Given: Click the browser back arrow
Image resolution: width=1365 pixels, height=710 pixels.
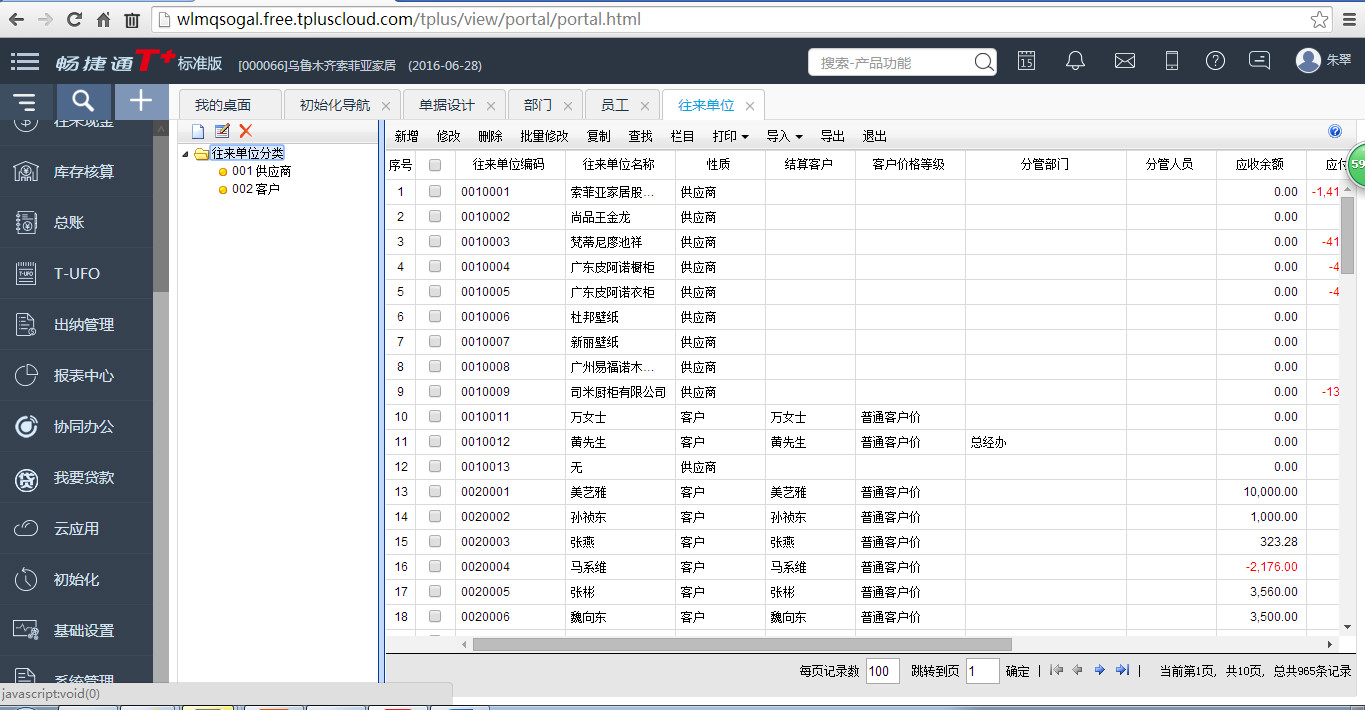Looking at the screenshot, I should (x=17, y=19).
